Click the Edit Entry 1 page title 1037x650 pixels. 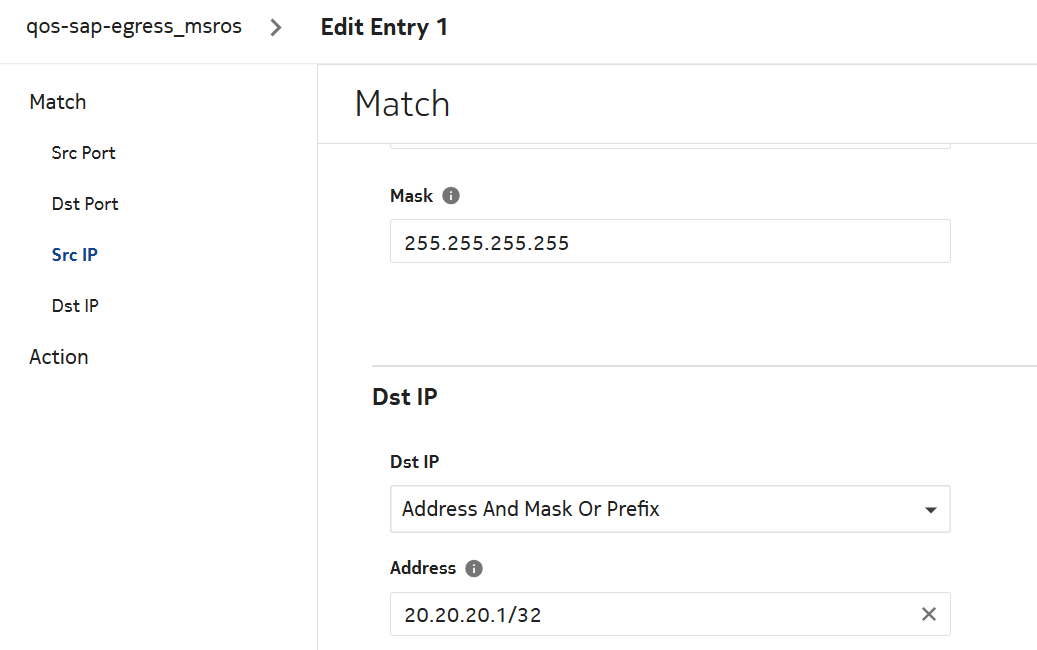tap(384, 28)
